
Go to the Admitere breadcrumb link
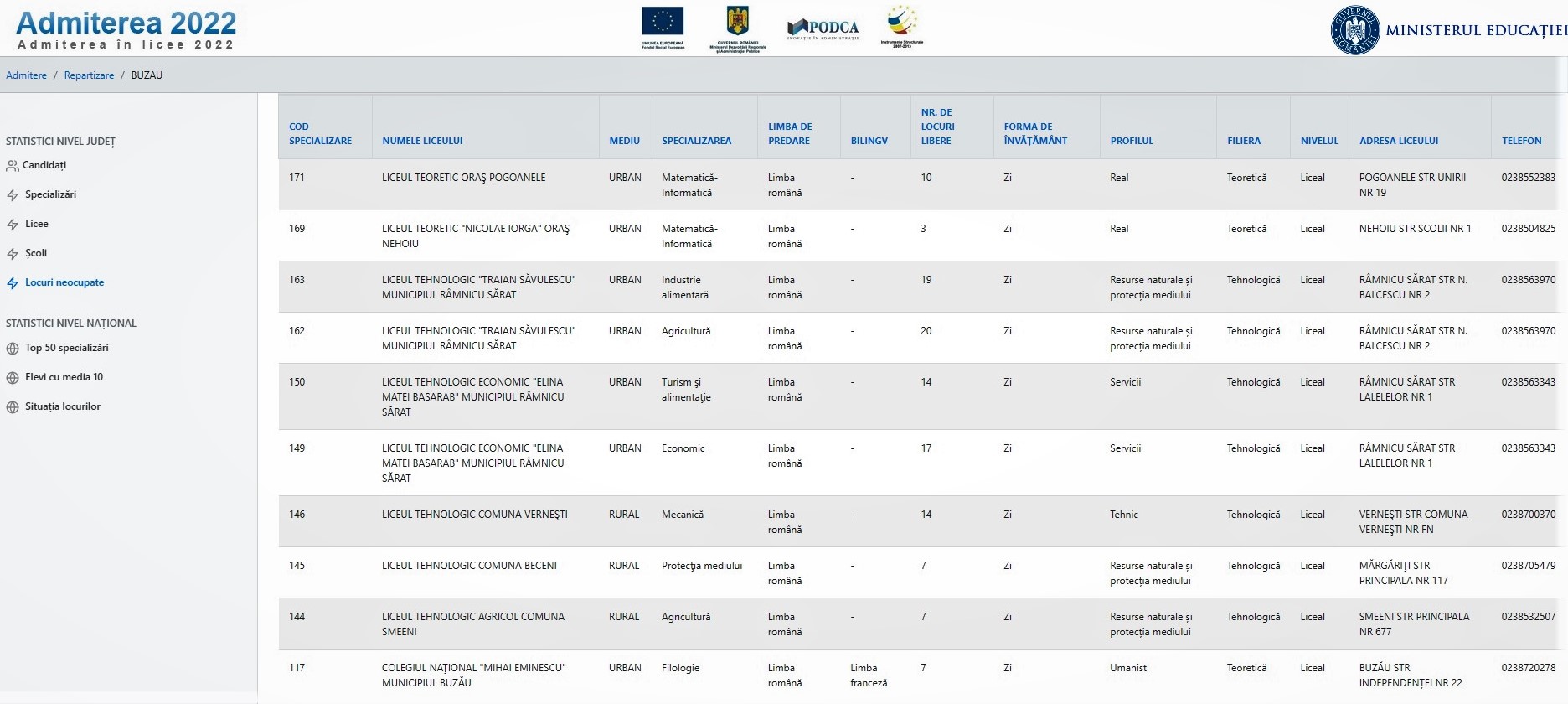27,75
